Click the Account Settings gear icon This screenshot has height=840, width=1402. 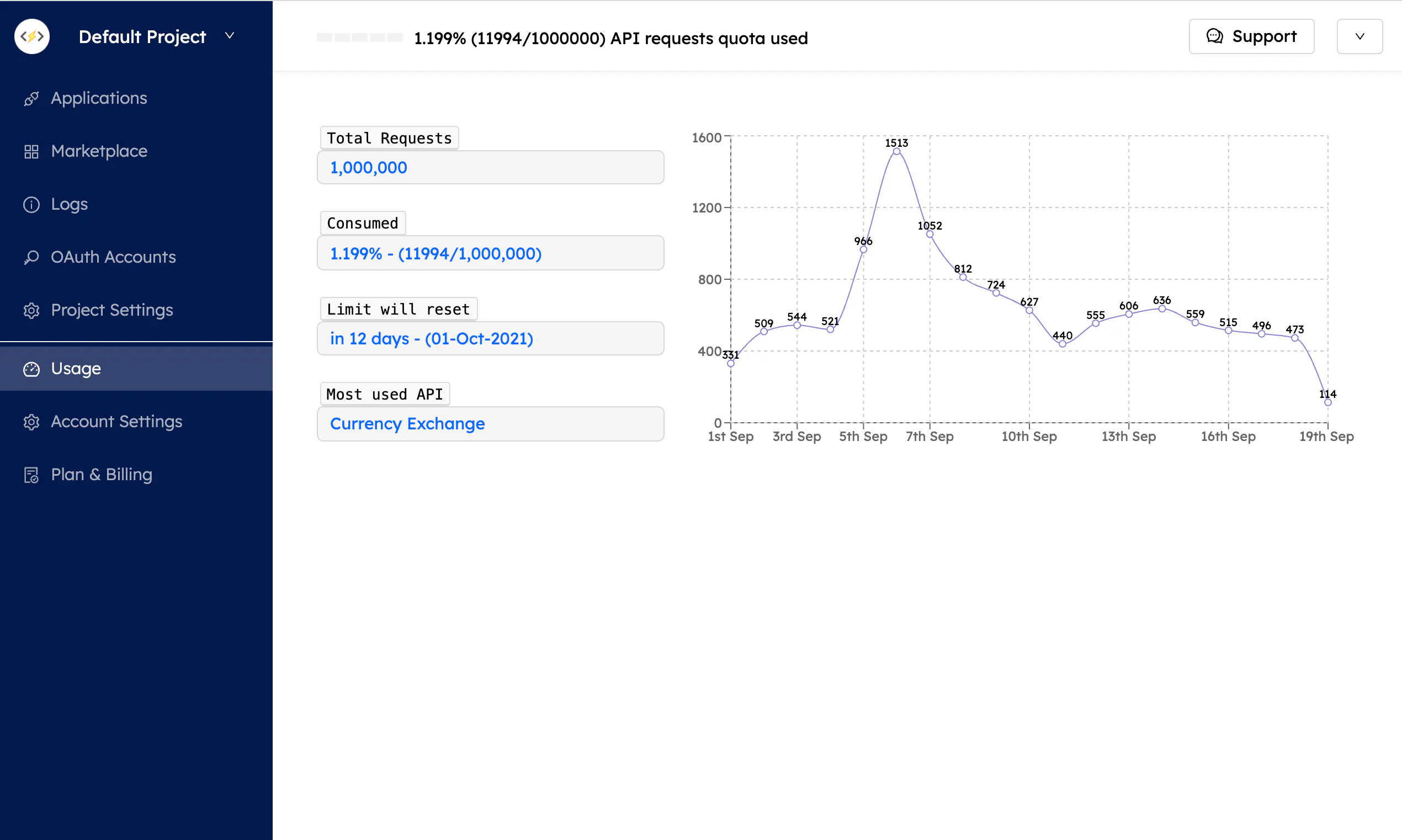(x=31, y=422)
